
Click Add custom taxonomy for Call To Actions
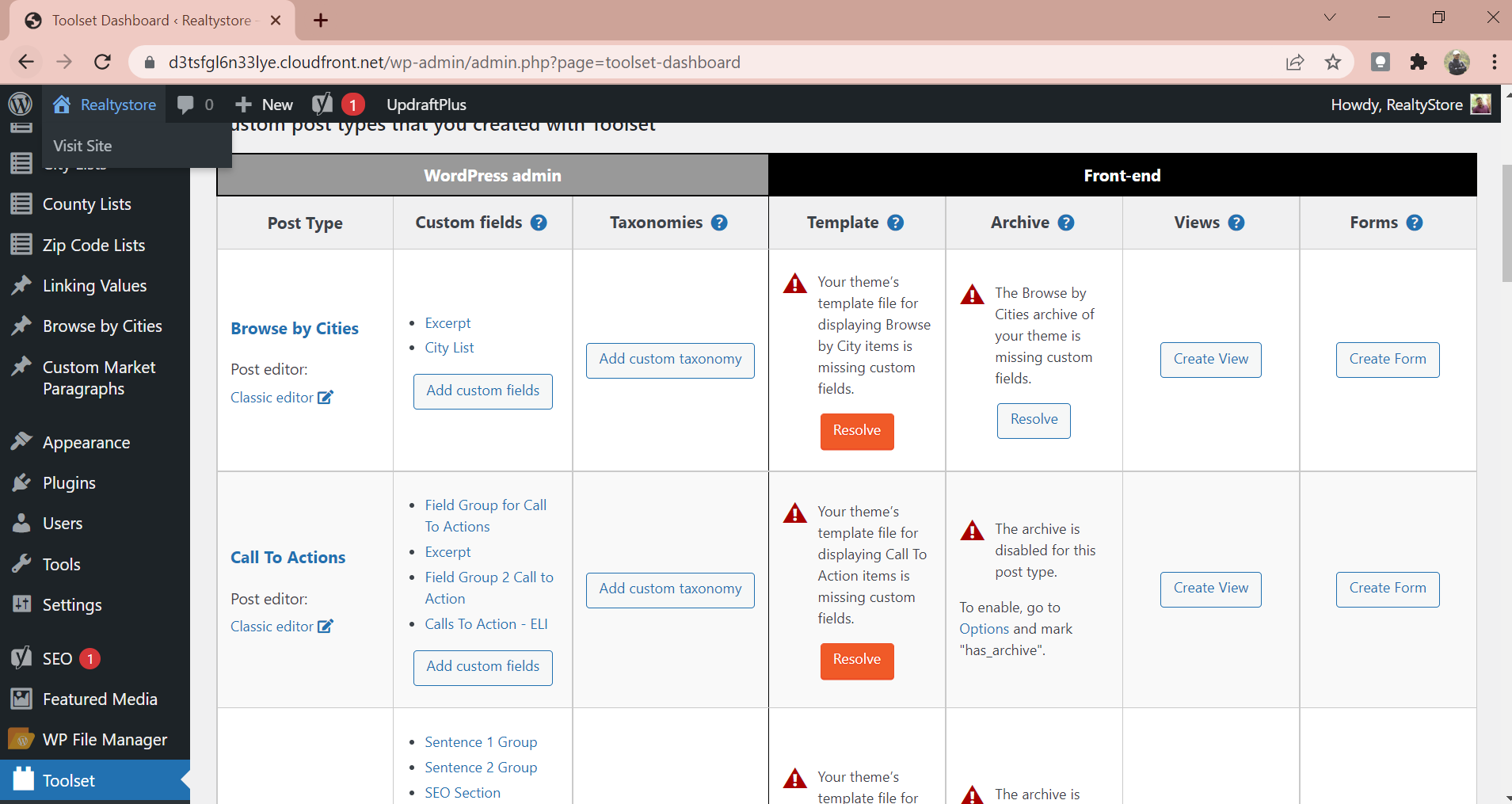[670, 589]
